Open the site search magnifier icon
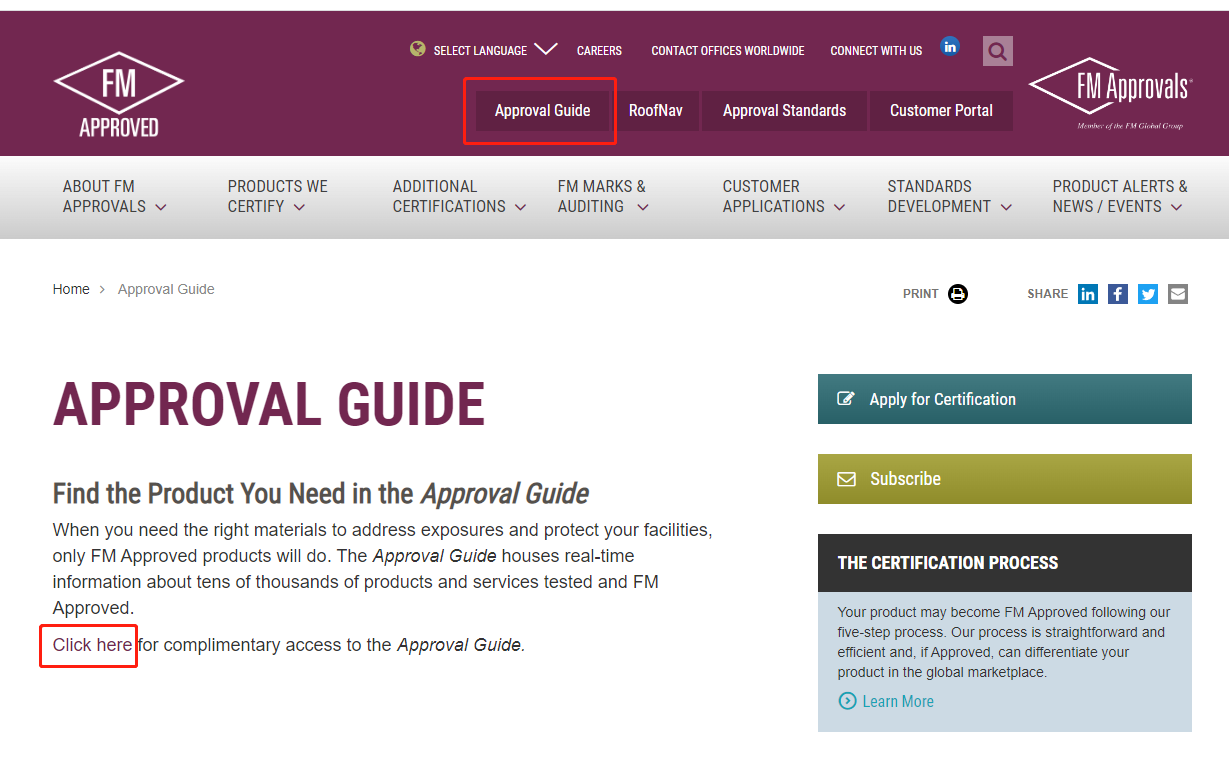1229x773 pixels. (997, 51)
